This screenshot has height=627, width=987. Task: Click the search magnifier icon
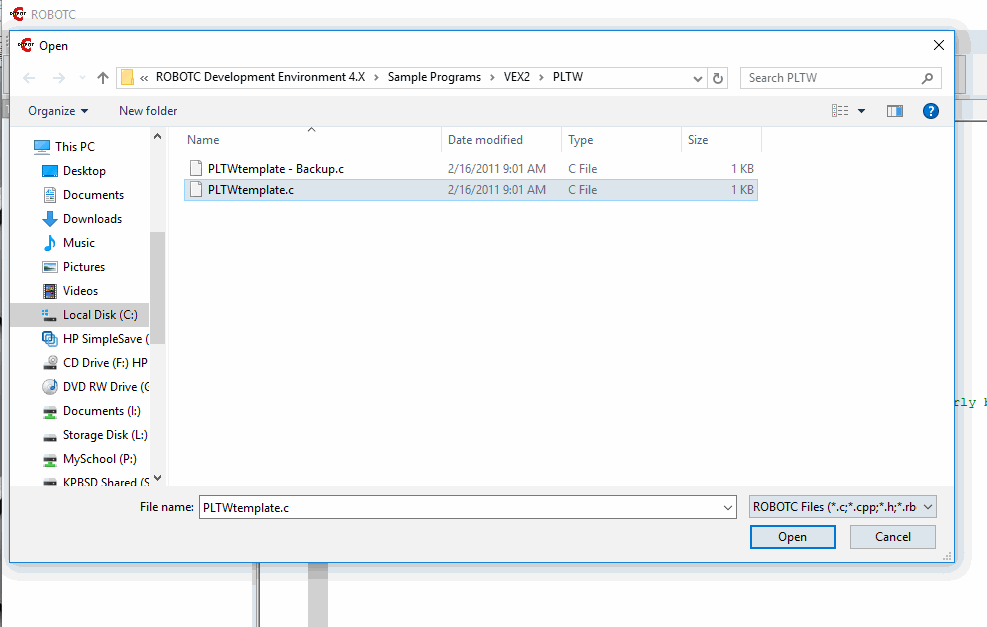tap(927, 78)
